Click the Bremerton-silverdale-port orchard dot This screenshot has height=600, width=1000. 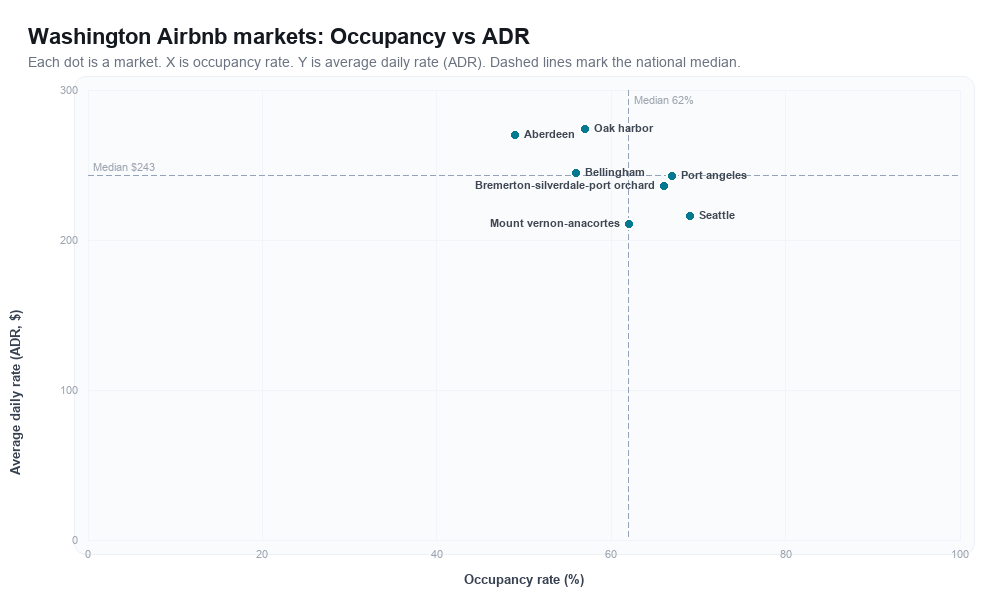coord(664,186)
